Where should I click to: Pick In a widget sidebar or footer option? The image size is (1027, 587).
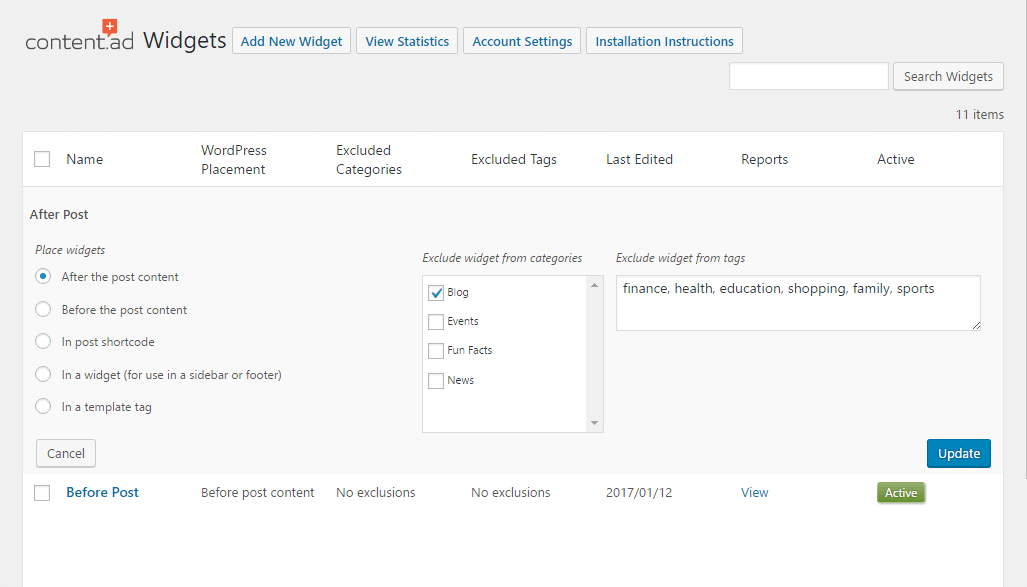[x=43, y=374]
